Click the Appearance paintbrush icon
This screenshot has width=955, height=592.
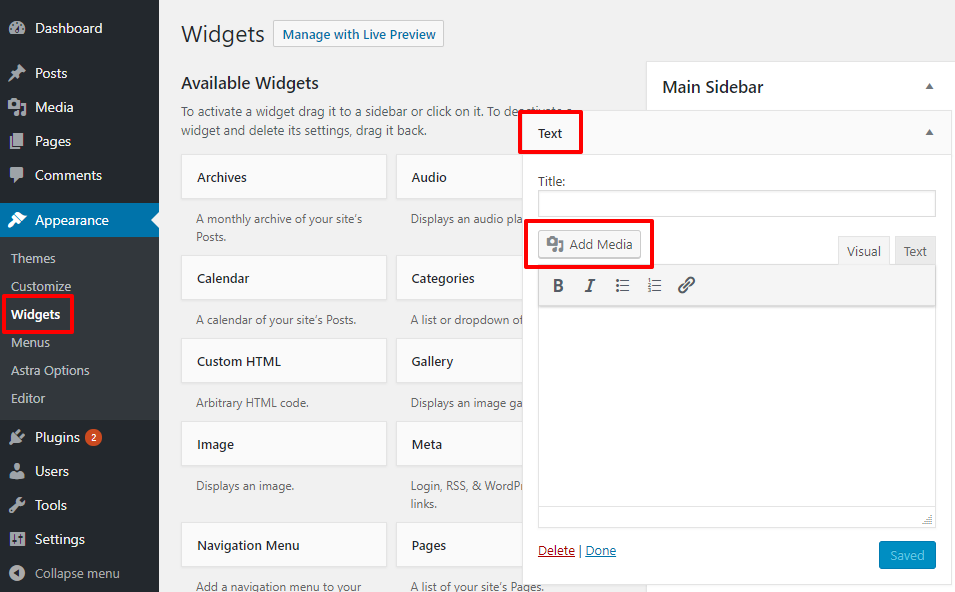click(x=17, y=220)
